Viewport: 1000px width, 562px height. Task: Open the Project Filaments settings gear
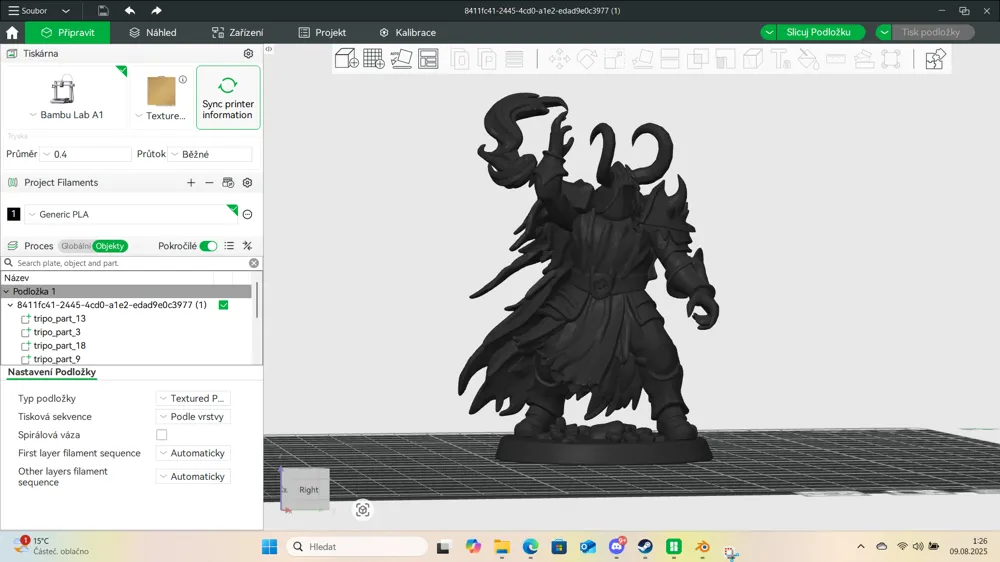coord(247,182)
